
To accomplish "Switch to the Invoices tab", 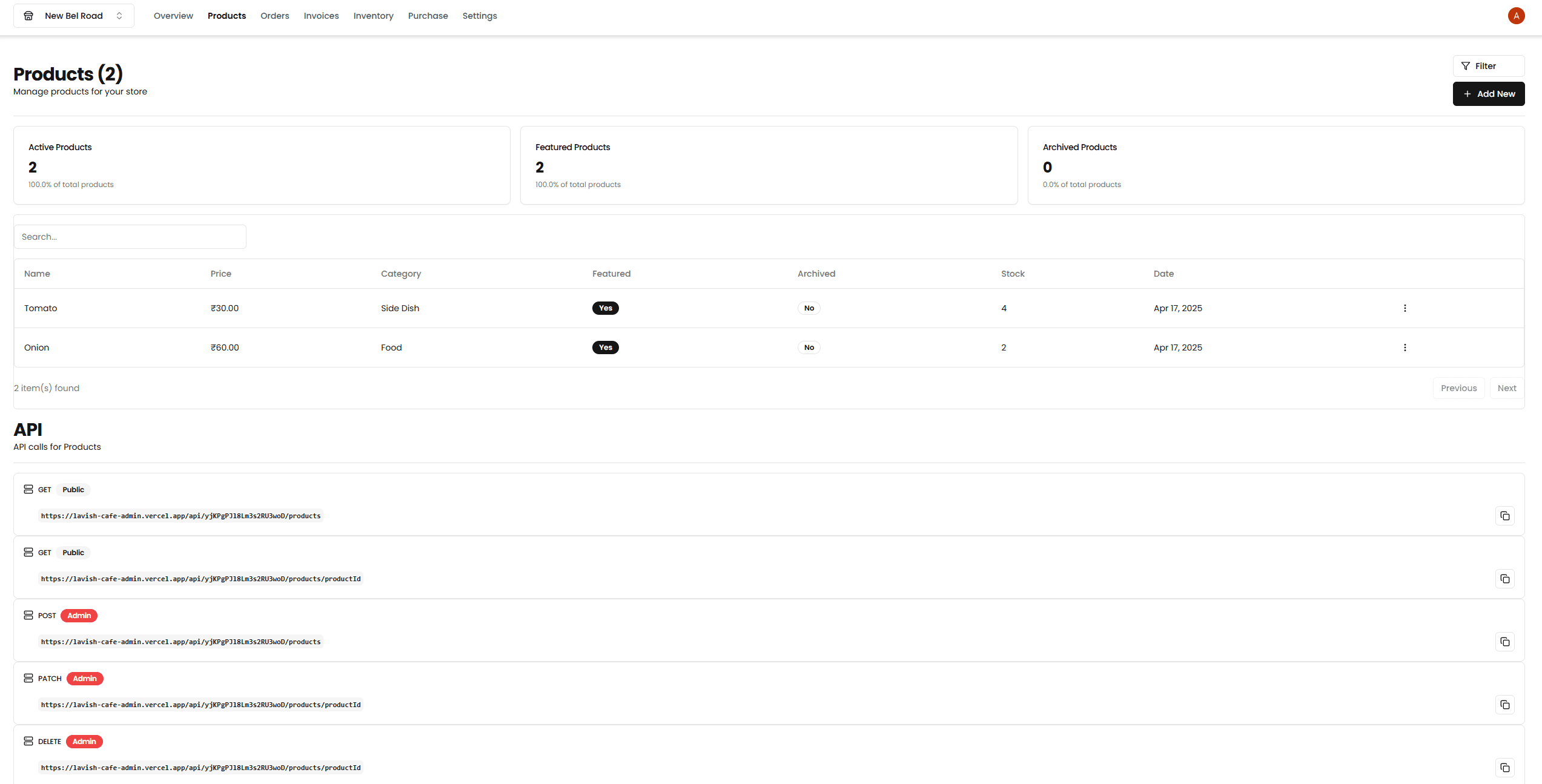I will click(321, 16).
